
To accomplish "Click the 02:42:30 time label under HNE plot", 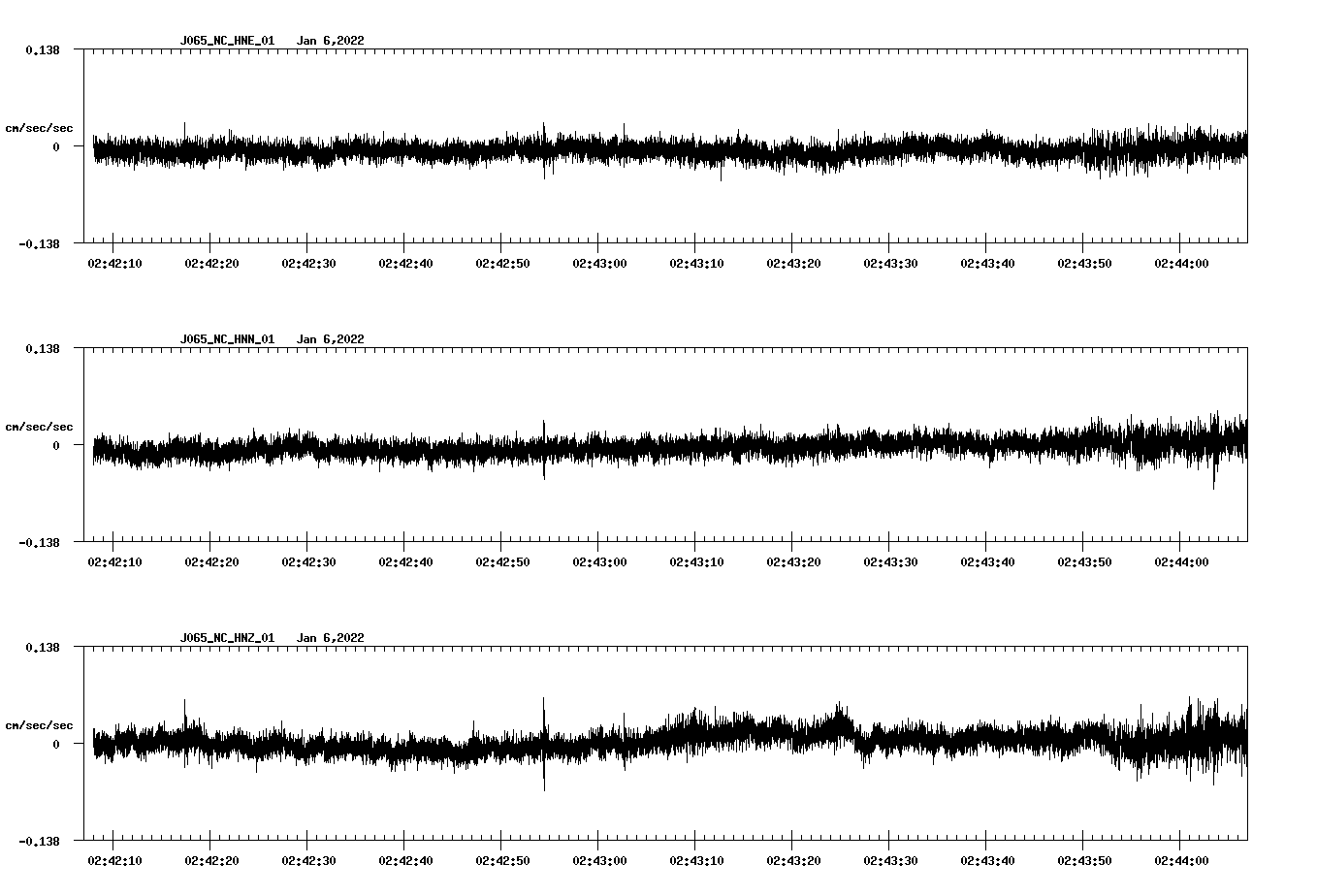I will (x=308, y=264).
